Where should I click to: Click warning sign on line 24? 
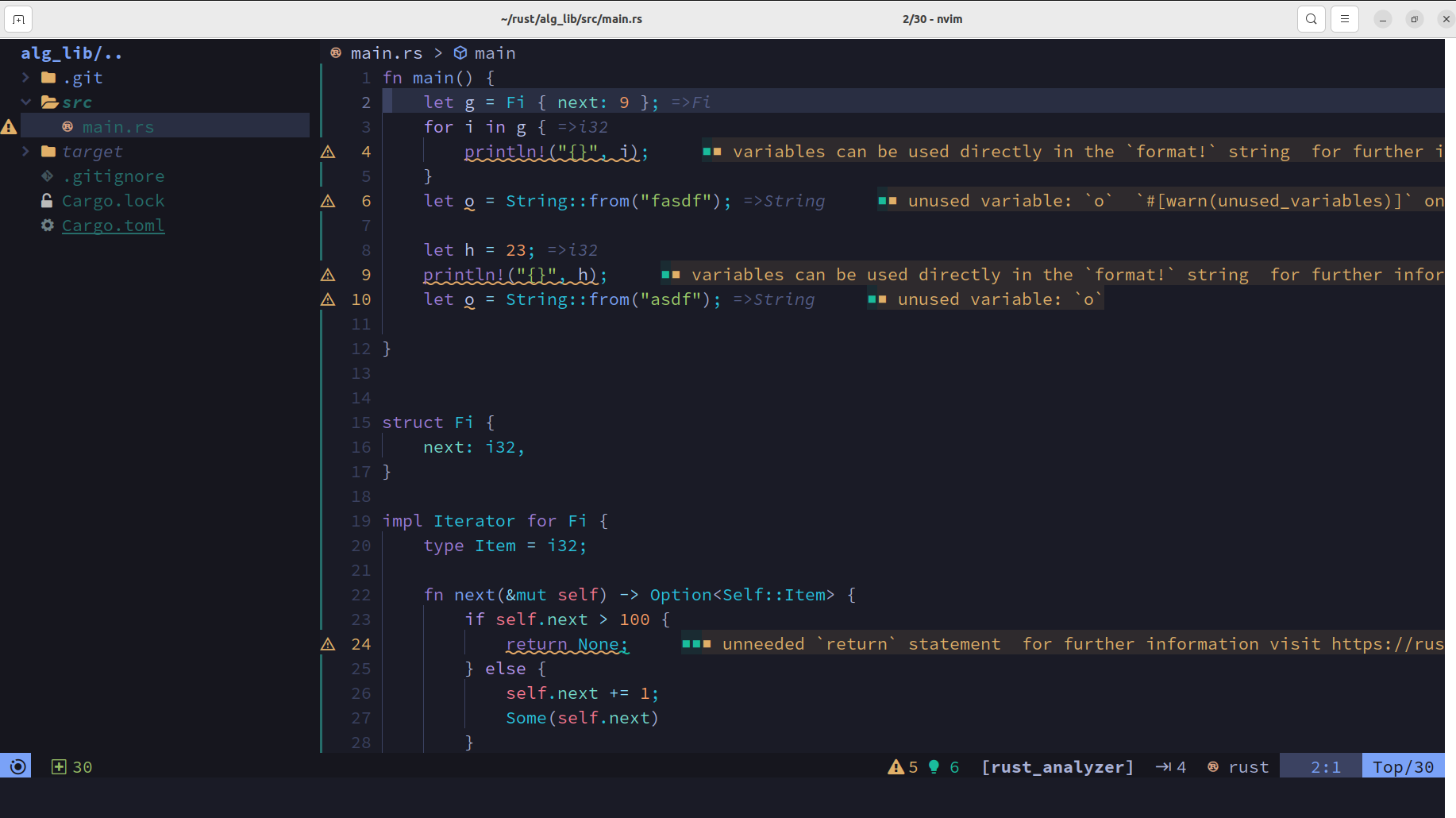point(328,644)
